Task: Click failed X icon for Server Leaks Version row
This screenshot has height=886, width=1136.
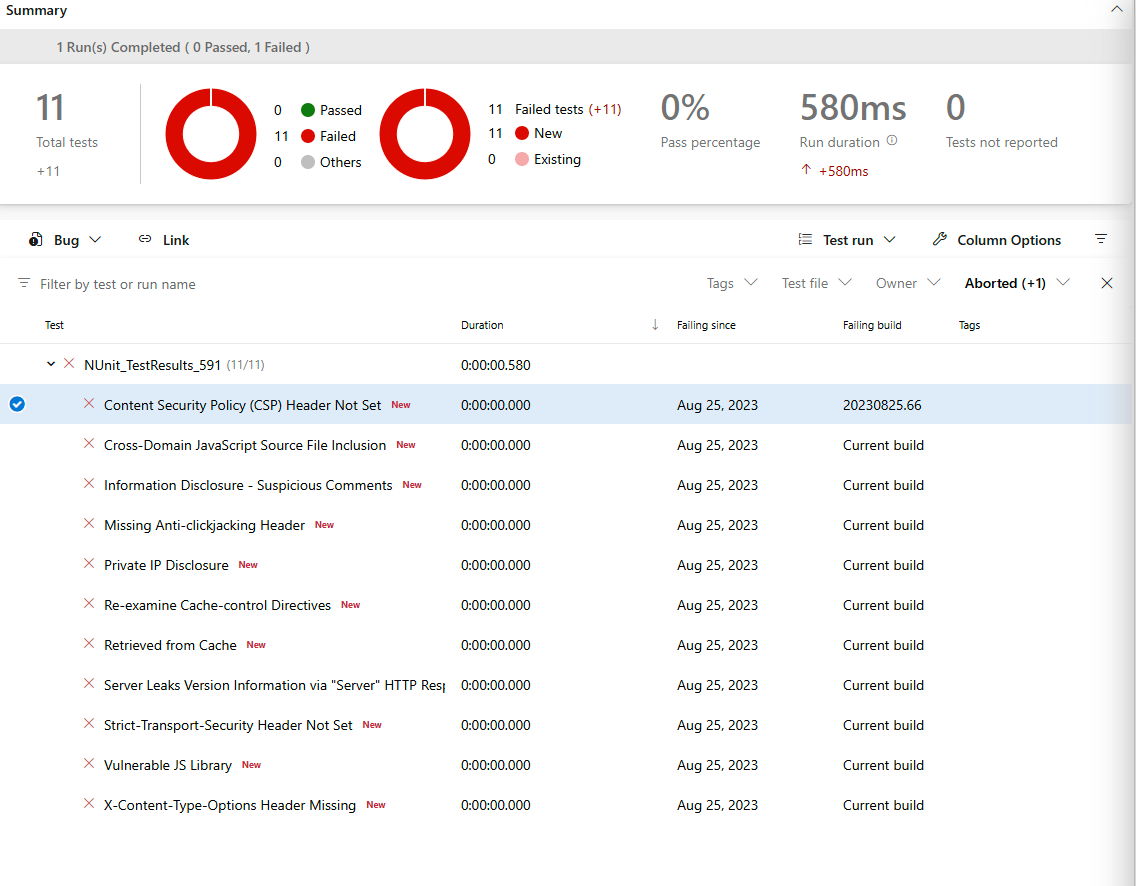Action: (88, 683)
